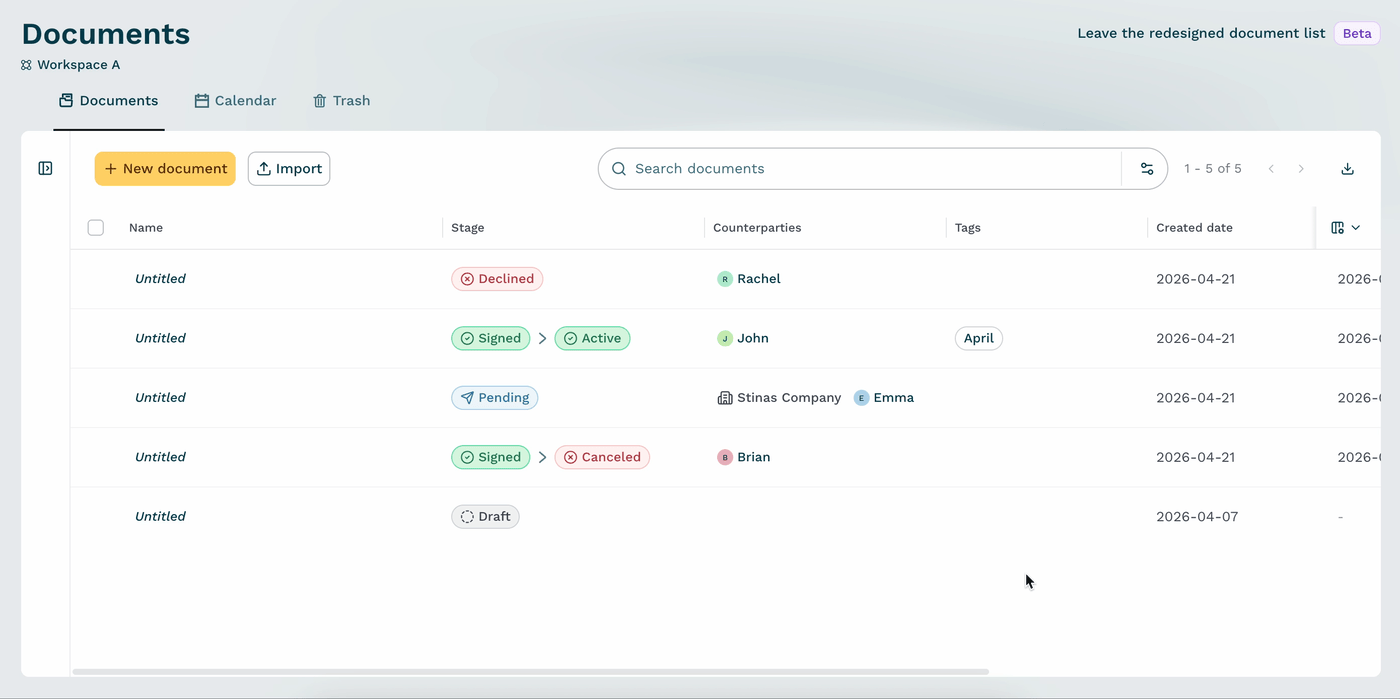Click Signed badge in John's row
Image resolution: width=1400 pixels, height=699 pixels.
coord(491,338)
